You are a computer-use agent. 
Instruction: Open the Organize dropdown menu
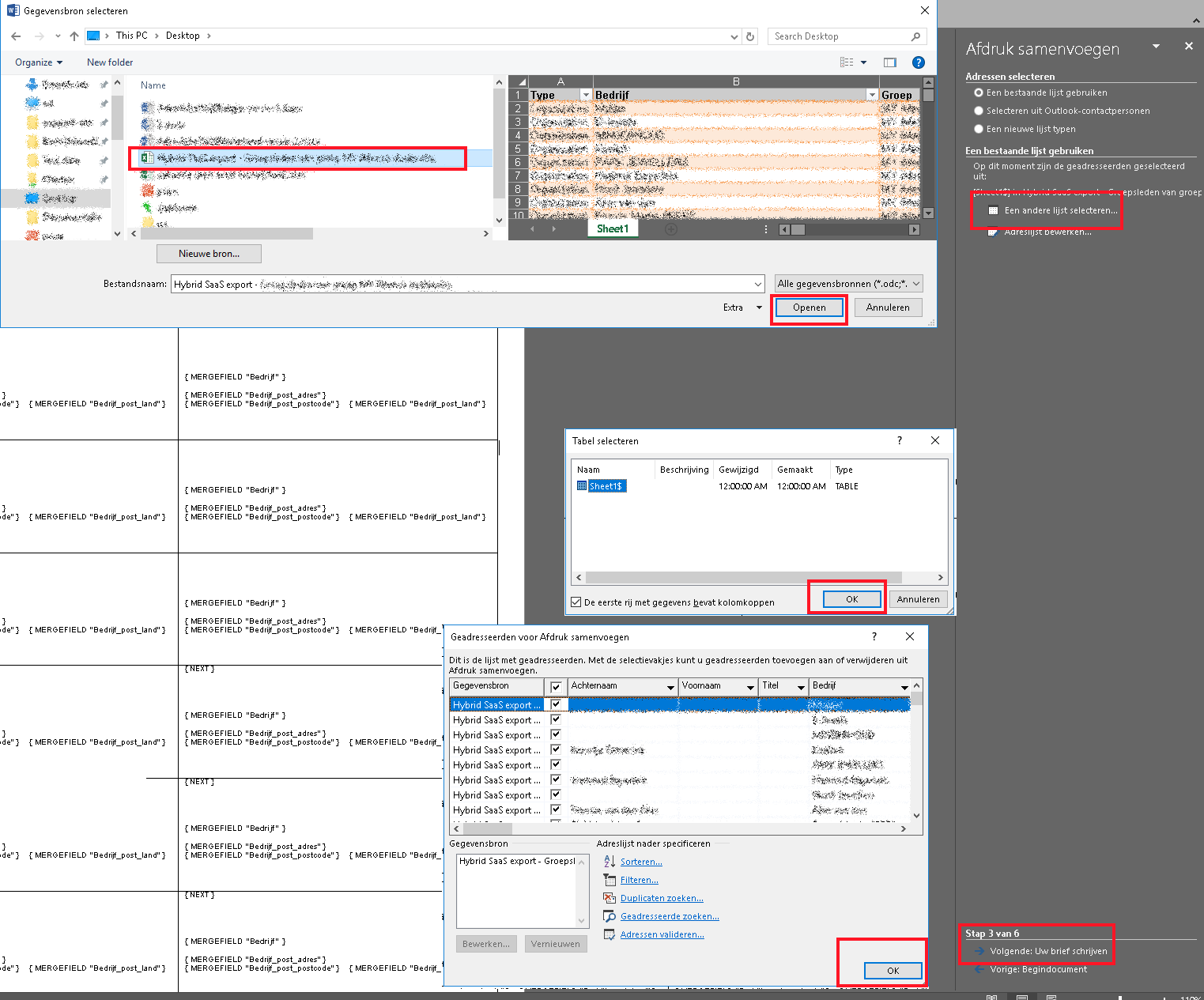pyautogui.click(x=39, y=62)
